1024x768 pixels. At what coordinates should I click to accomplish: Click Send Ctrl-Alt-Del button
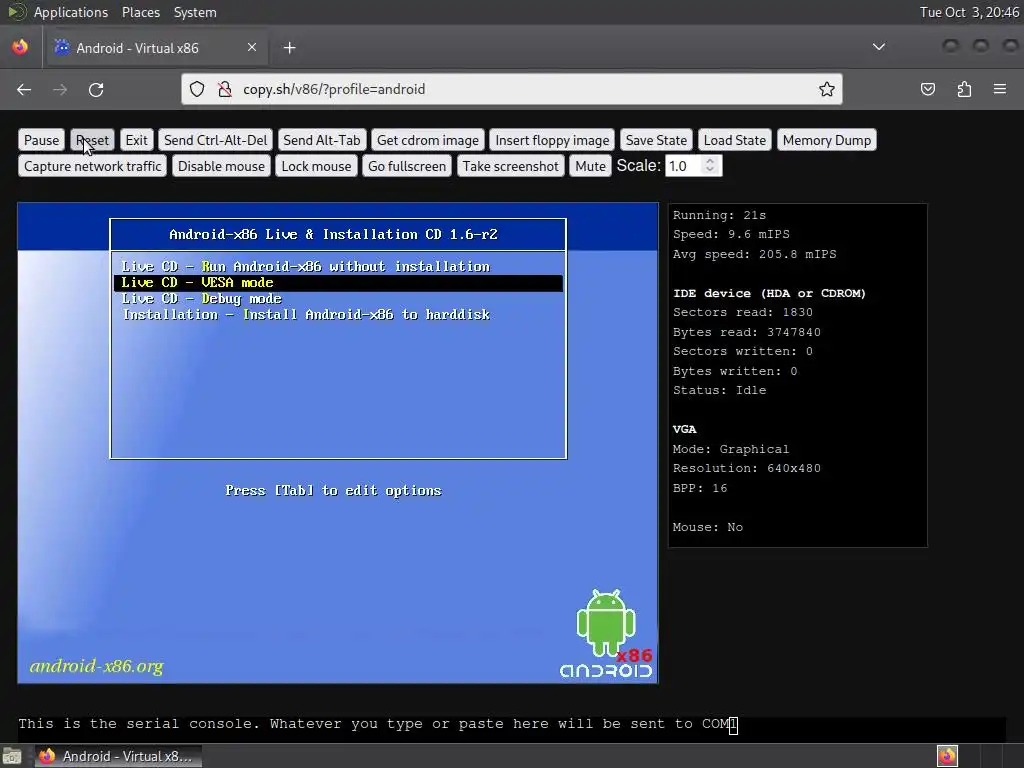216,140
